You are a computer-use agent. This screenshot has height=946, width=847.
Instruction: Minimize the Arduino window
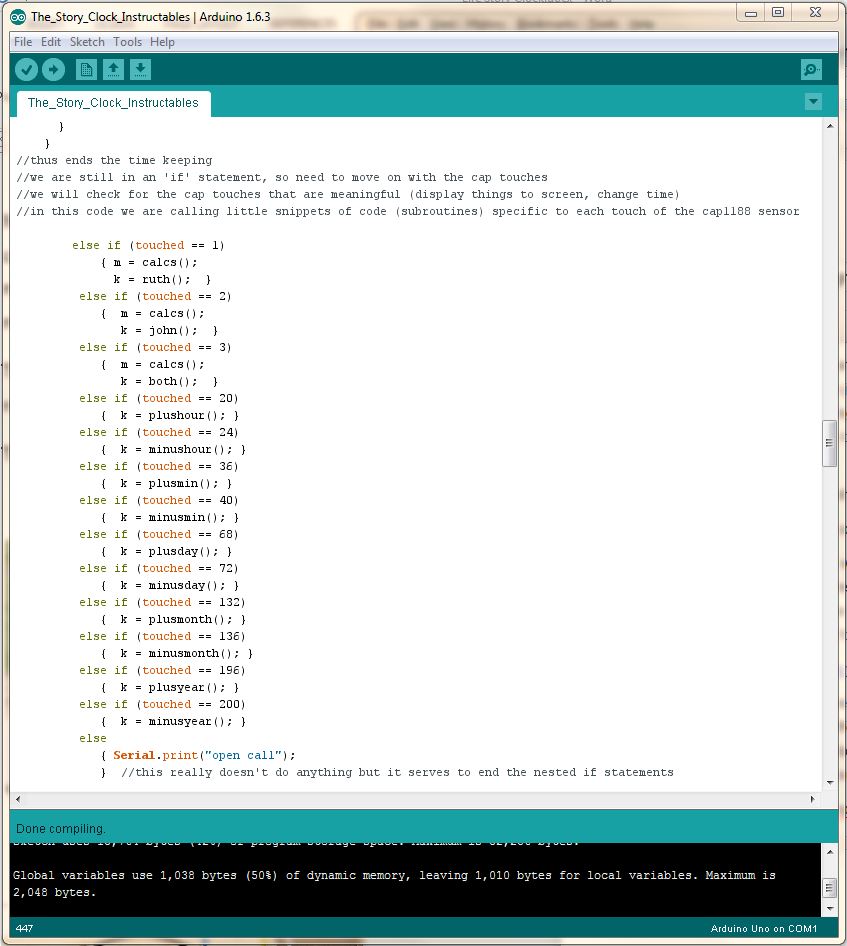click(751, 13)
